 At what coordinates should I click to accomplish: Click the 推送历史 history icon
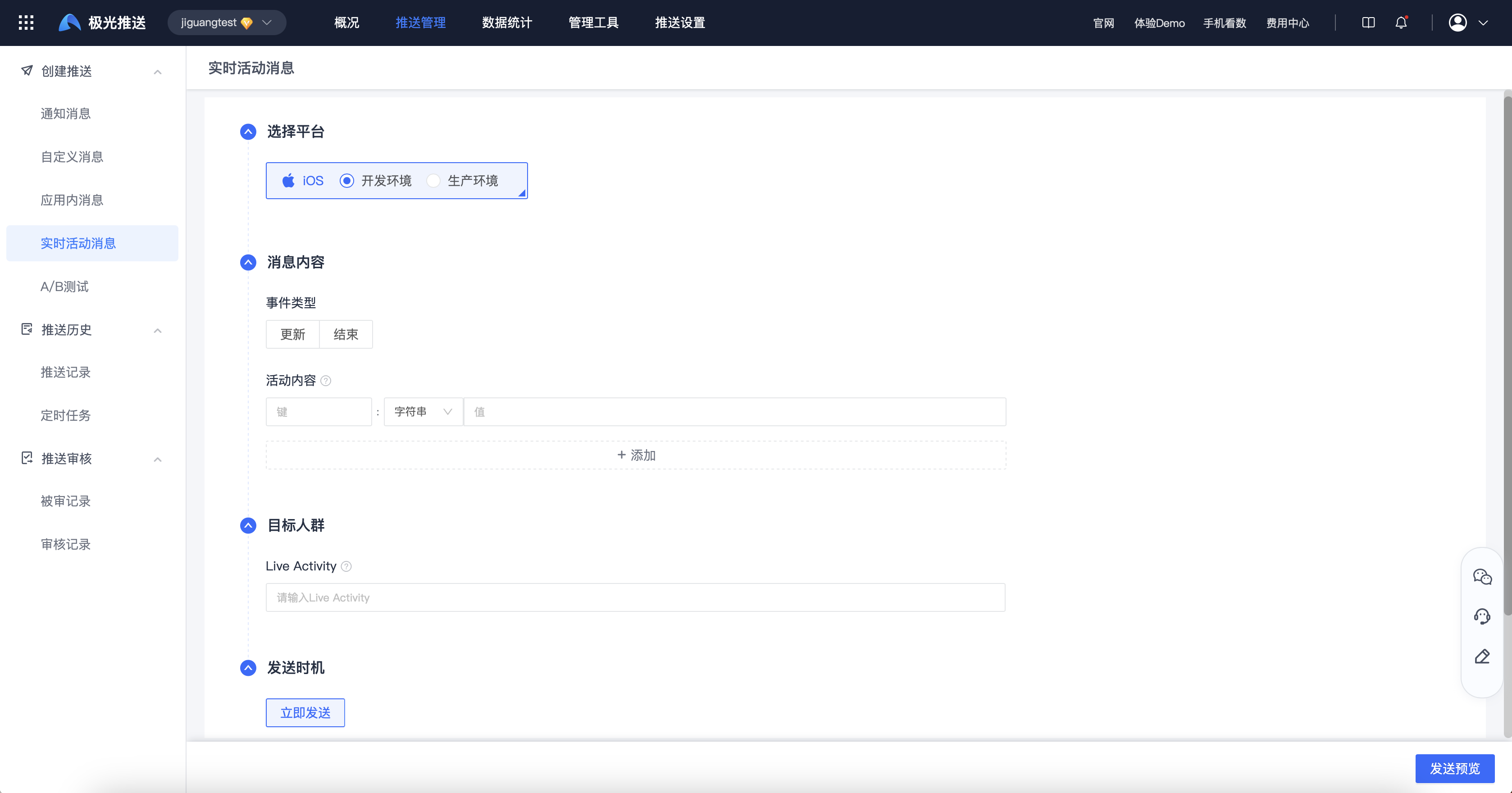[x=27, y=329]
